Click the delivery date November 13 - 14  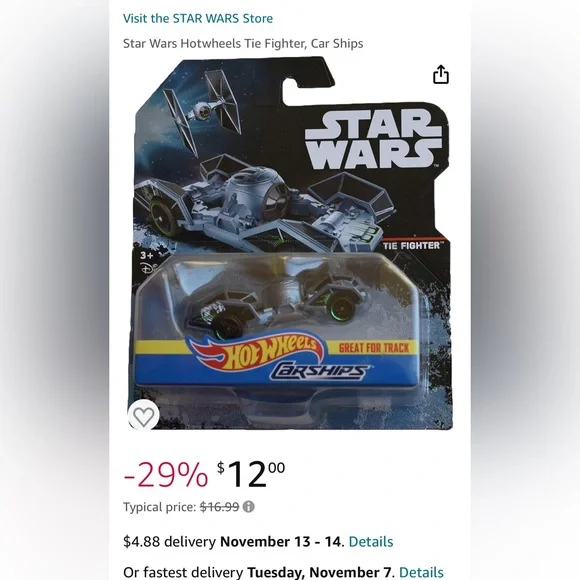[x=280, y=542]
